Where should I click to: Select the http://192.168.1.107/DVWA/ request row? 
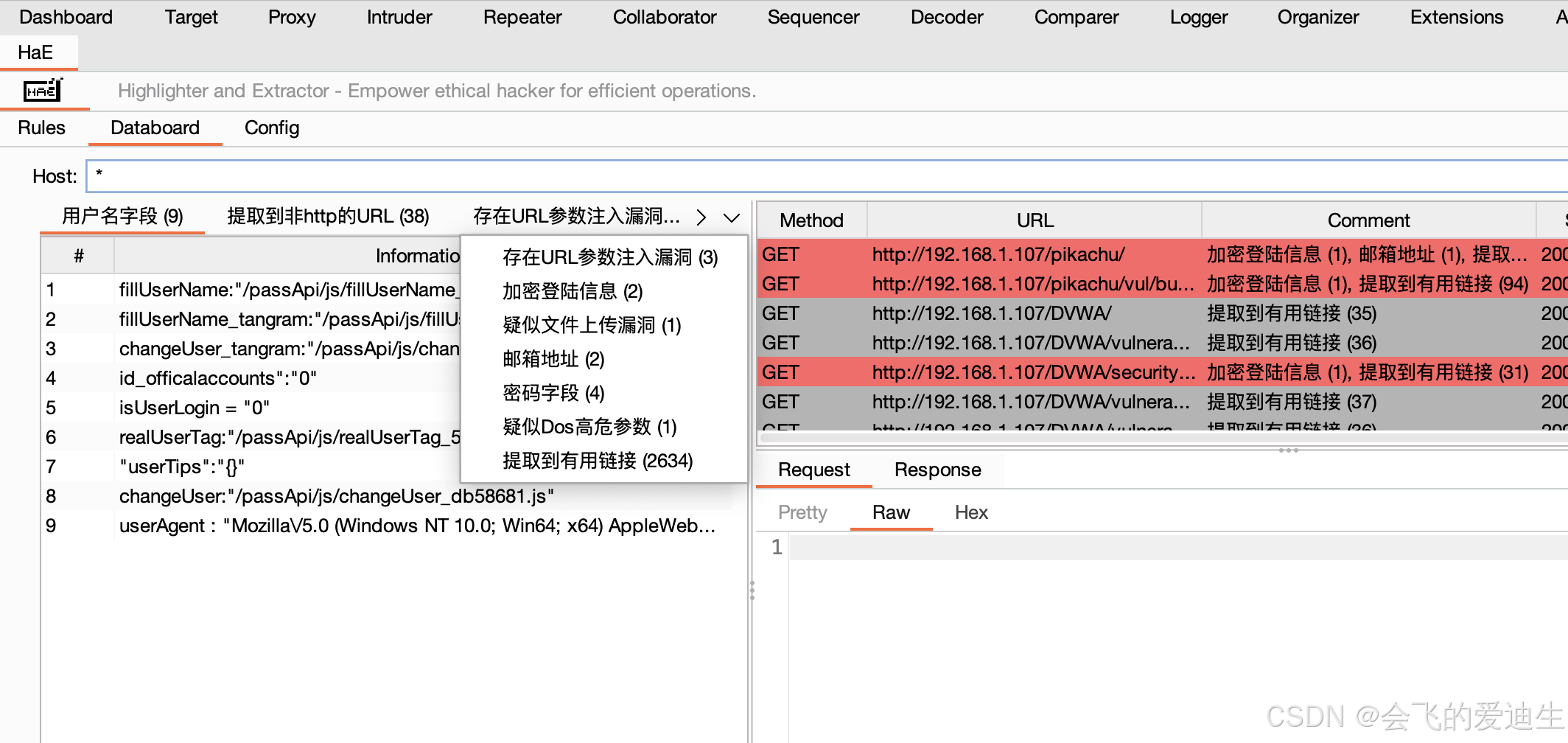pos(1163,313)
